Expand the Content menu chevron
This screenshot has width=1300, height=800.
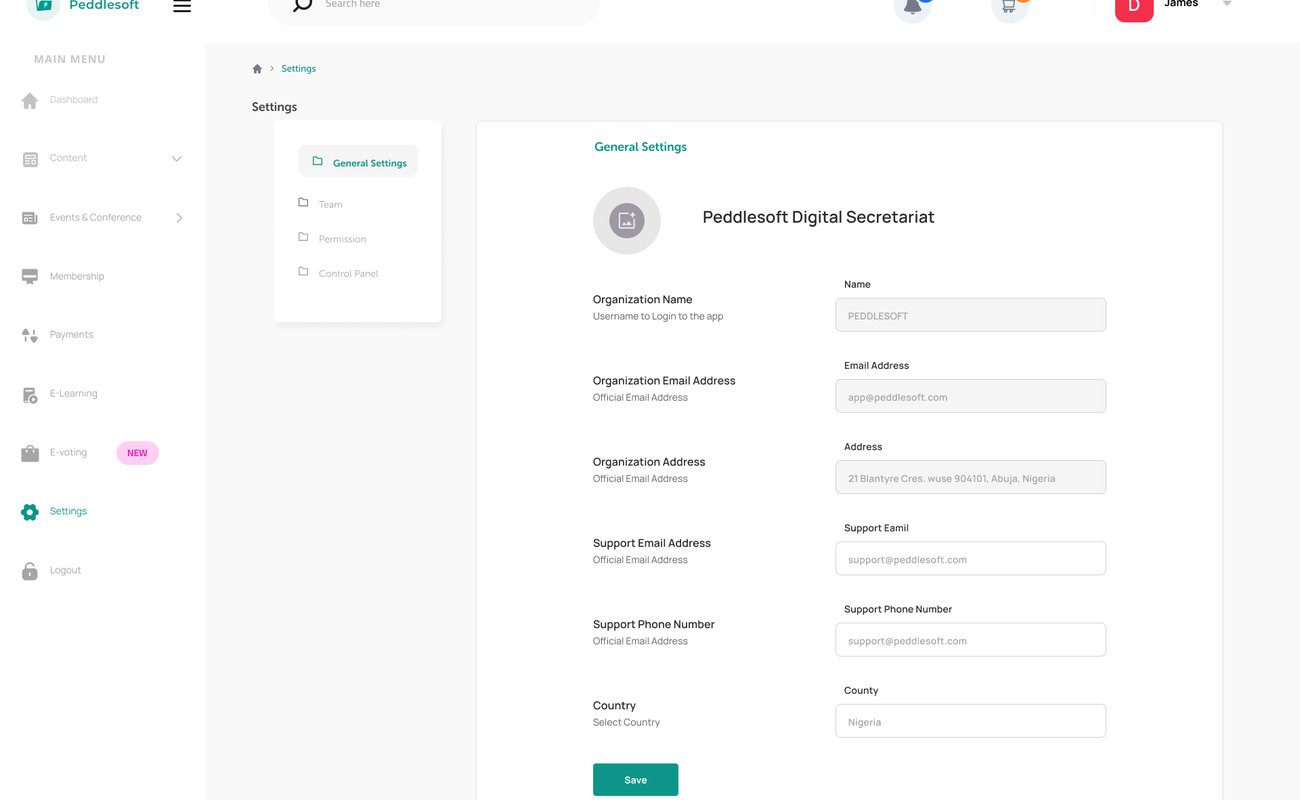click(x=177, y=159)
